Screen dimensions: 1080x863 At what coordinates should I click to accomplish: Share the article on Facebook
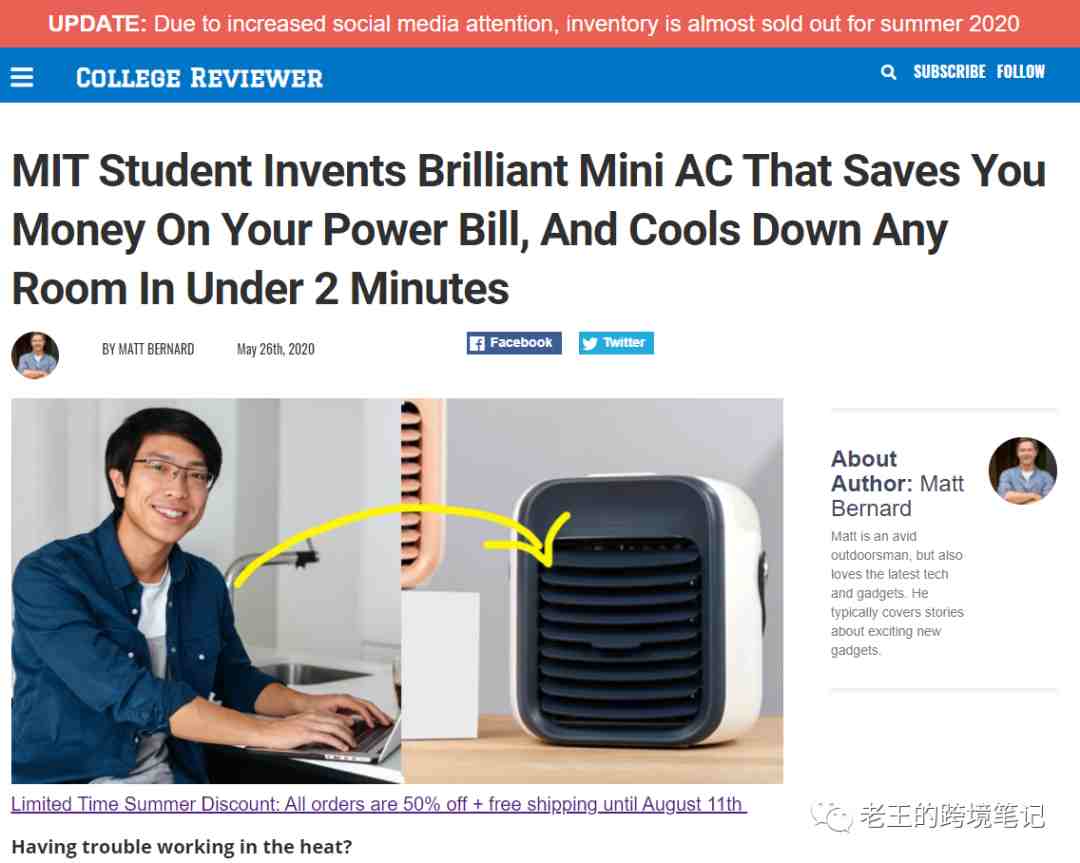point(514,343)
